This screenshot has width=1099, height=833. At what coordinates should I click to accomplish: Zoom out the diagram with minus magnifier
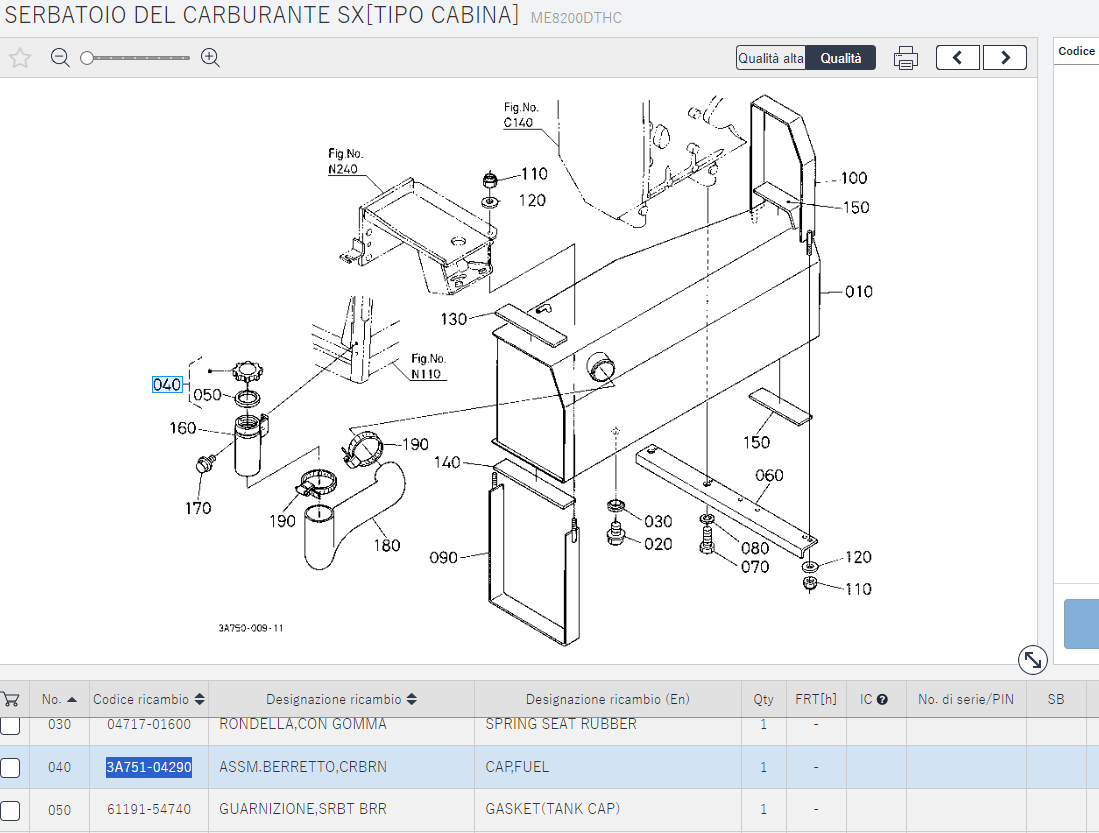point(60,58)
